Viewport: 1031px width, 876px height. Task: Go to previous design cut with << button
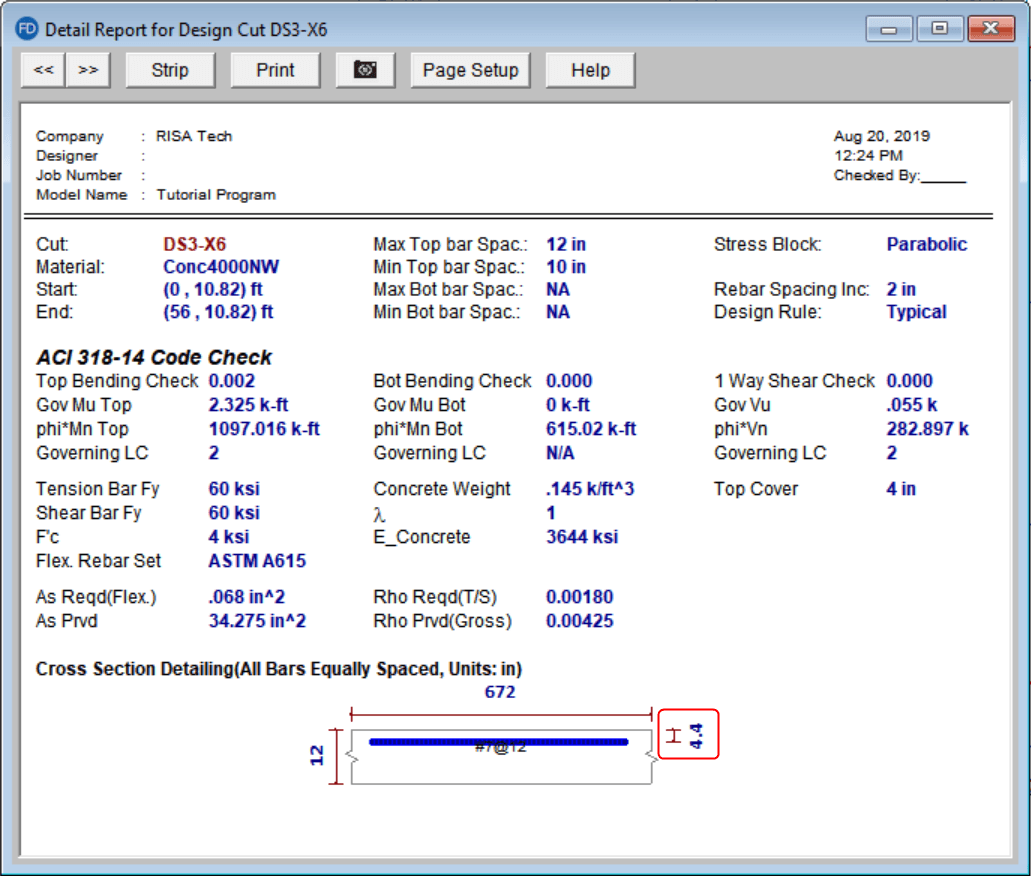[x=43, y=70]
